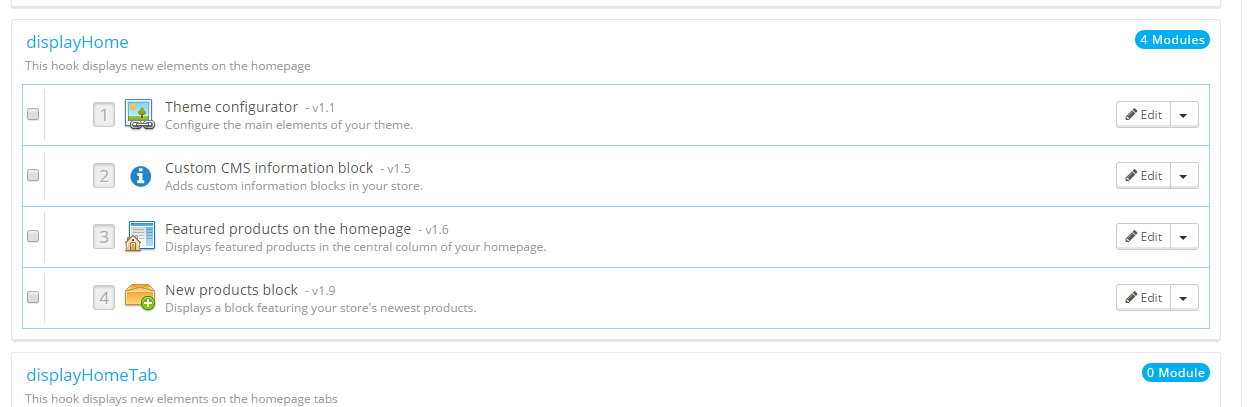Open Featured products Edit dropdown arrow

(1184, 236)
